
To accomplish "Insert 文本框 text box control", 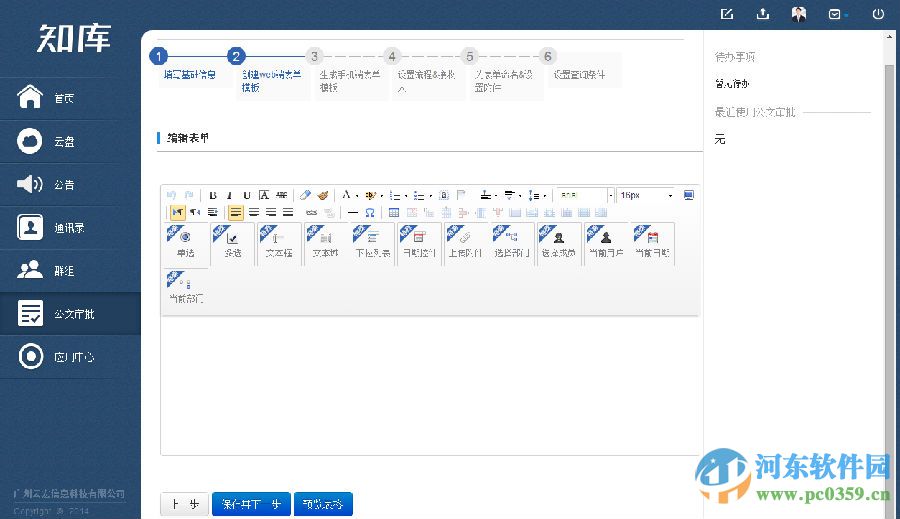I will (x=279, y=243).
